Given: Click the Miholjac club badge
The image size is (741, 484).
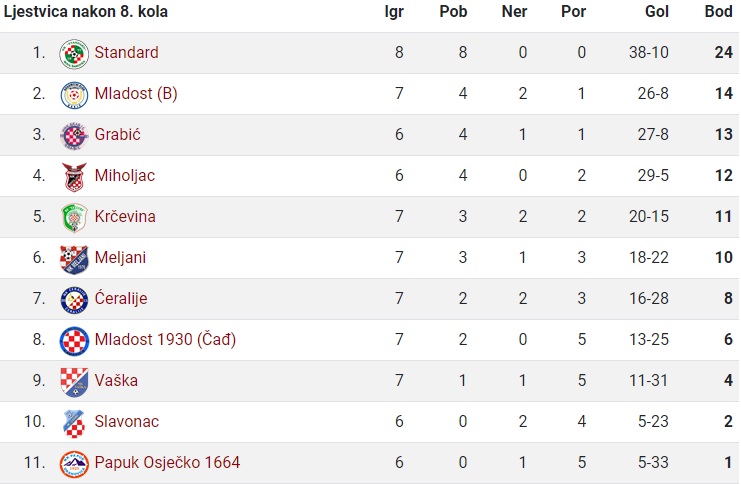Looking at the screenshot, I should click(74, 177).
